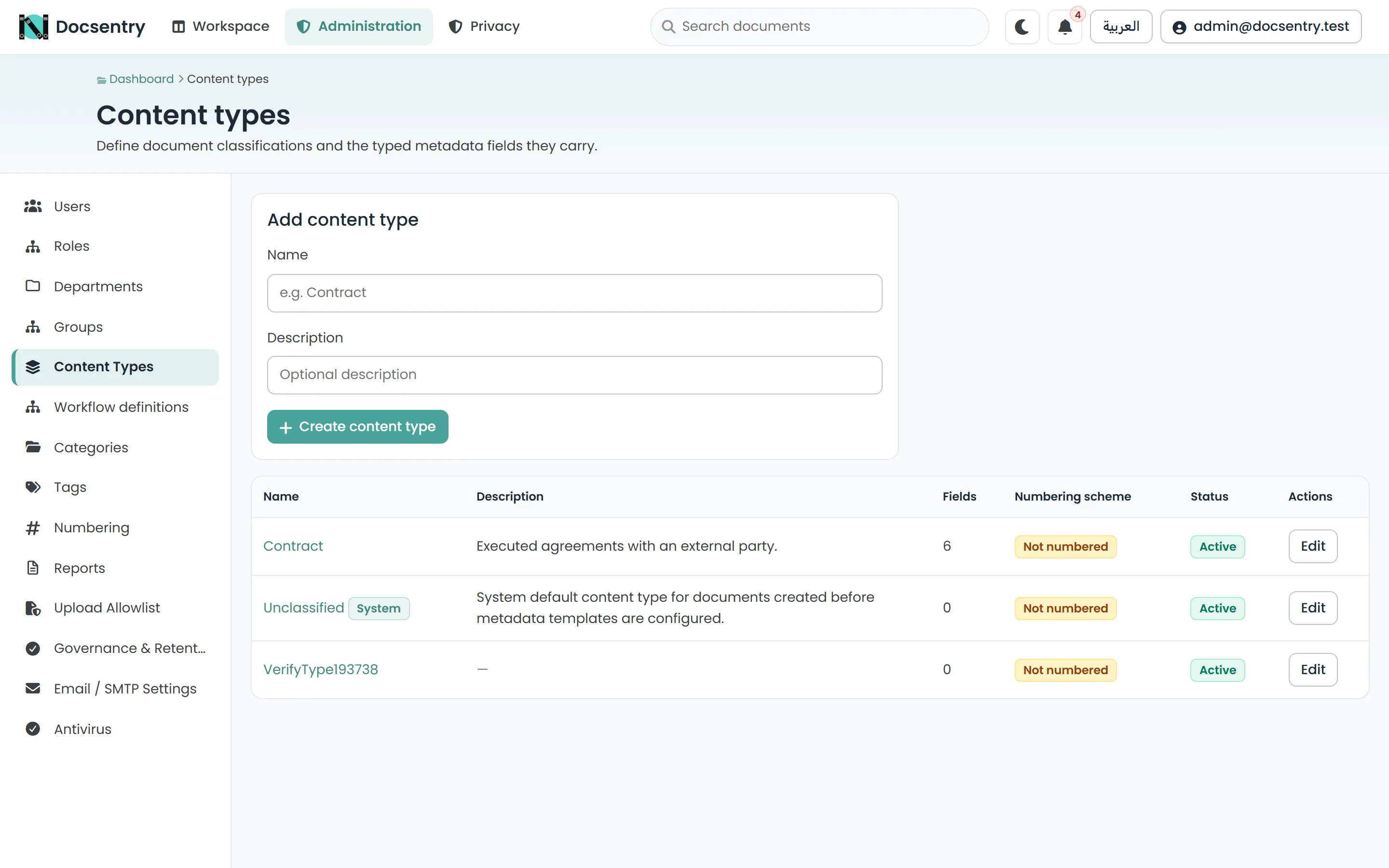Click the search magnifier icon
This screenshot has height=868, width=1389.
pos(668,27)
